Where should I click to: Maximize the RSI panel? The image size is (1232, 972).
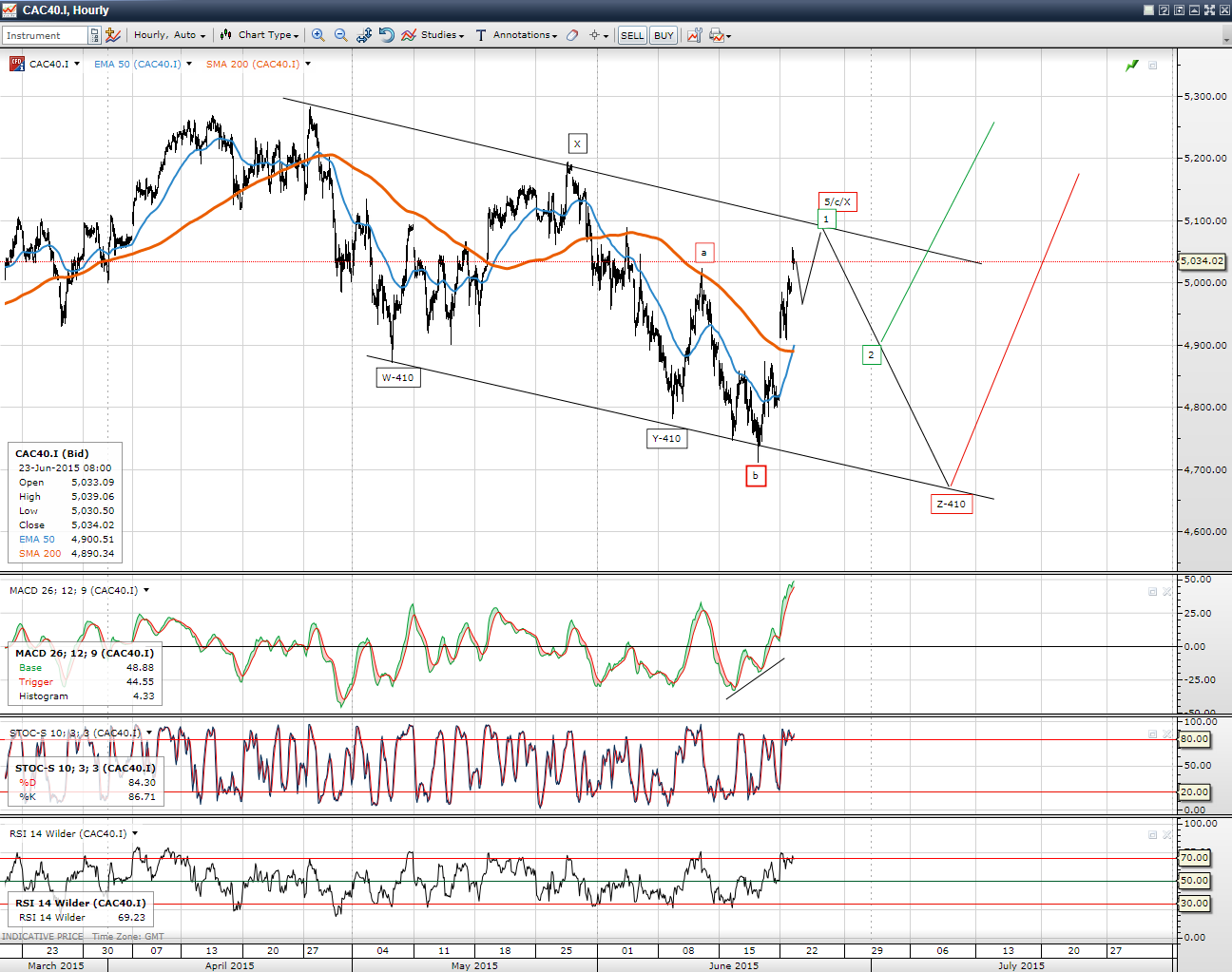coord(1152,834)
